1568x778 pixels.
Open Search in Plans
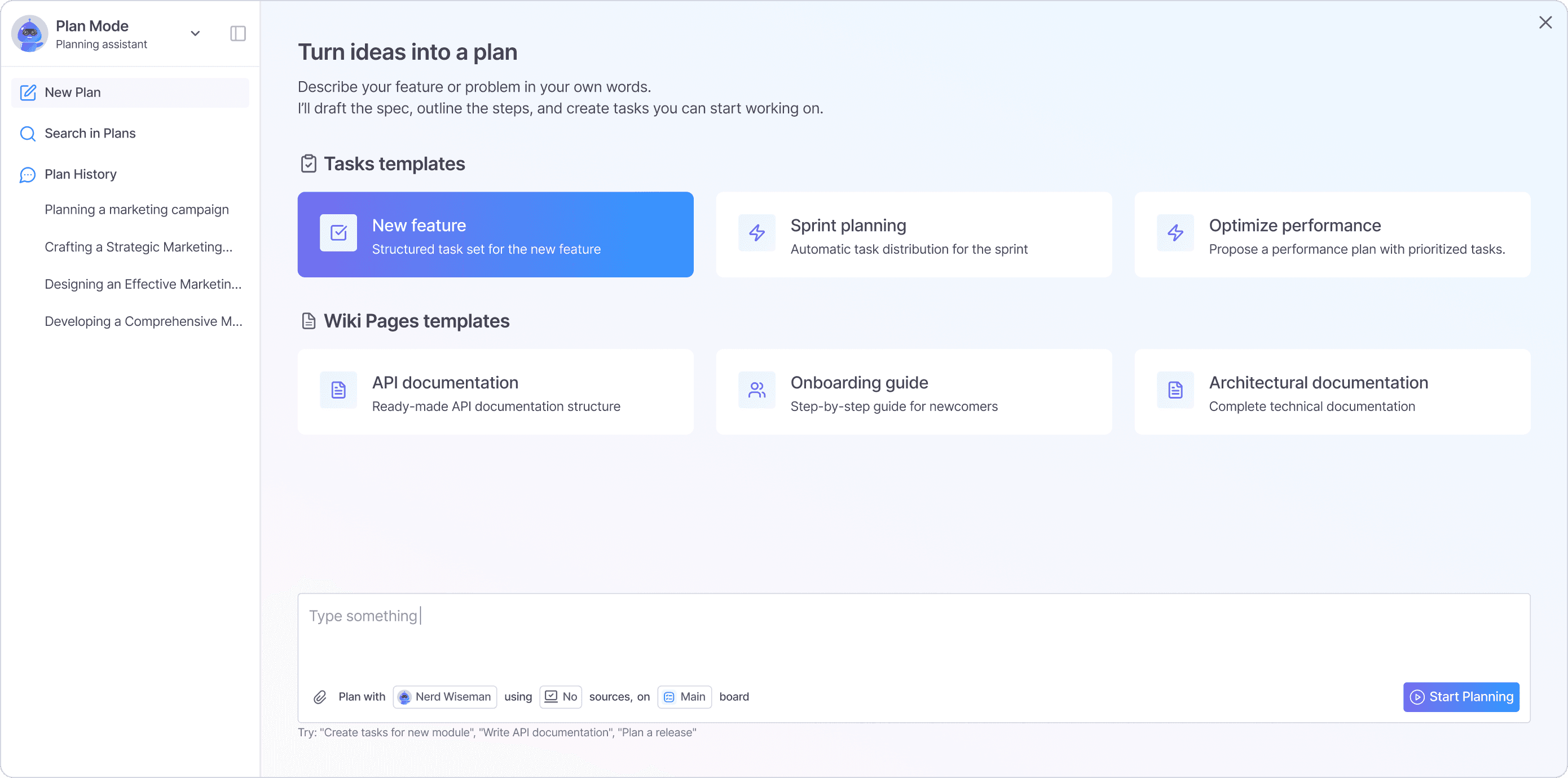click(90, 133)
